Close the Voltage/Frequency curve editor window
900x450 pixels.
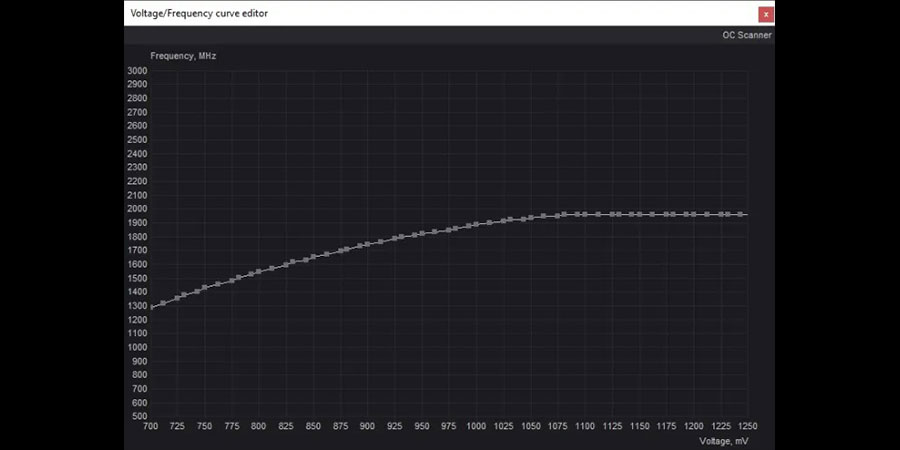point(765,14)
